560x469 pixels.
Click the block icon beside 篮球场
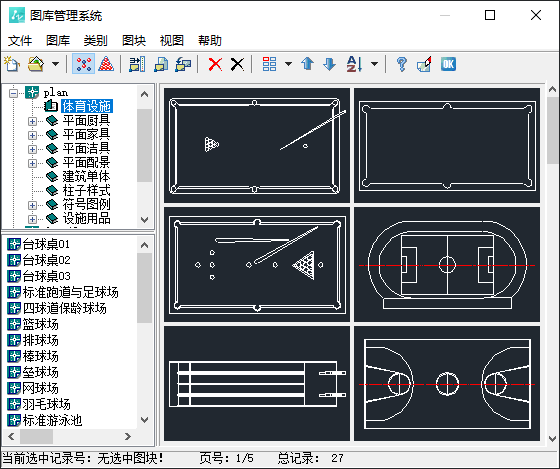(x=14, y=324)
